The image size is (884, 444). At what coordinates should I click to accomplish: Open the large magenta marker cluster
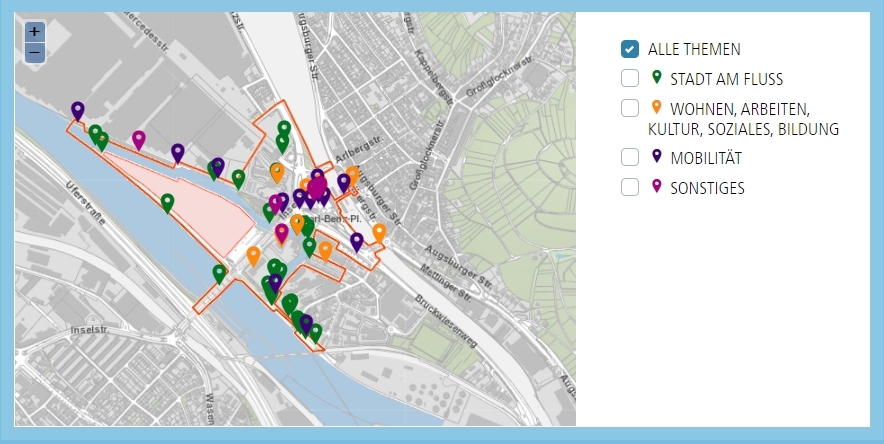(318, 187)
